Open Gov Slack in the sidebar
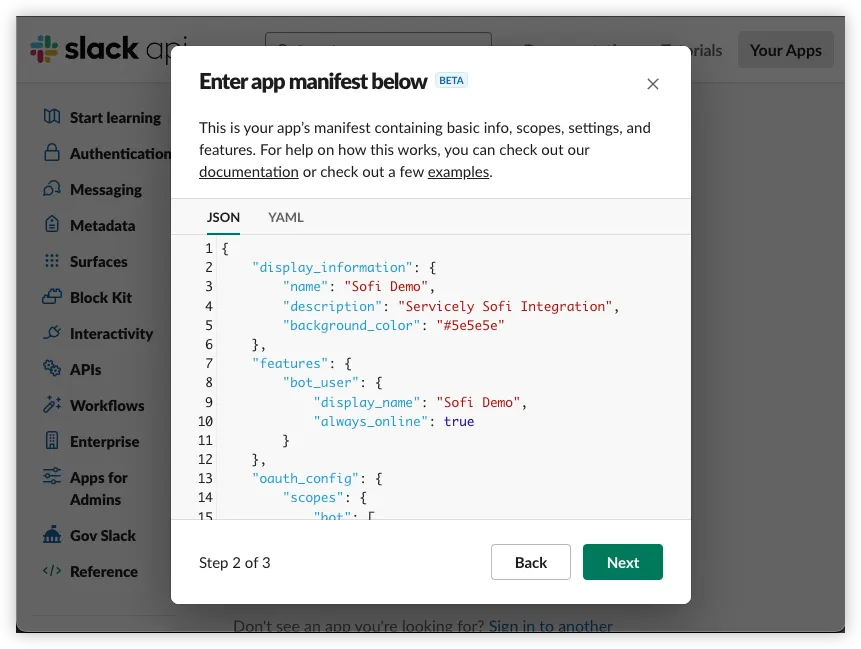861x649 pixels. tap(103, 535)
